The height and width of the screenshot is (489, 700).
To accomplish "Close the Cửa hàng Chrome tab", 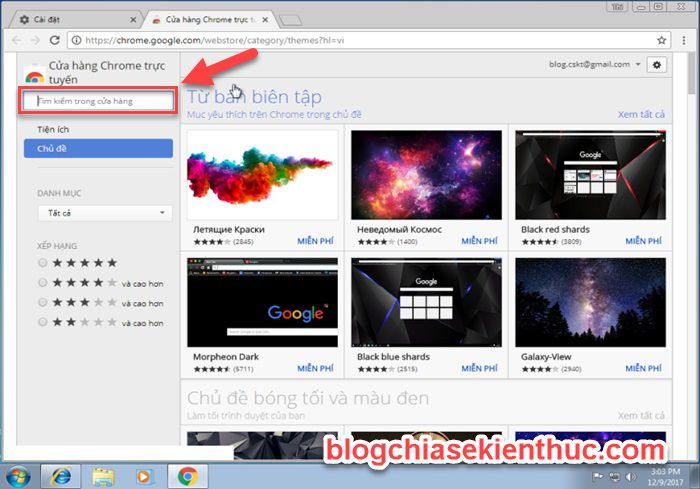I will (265, 20).
